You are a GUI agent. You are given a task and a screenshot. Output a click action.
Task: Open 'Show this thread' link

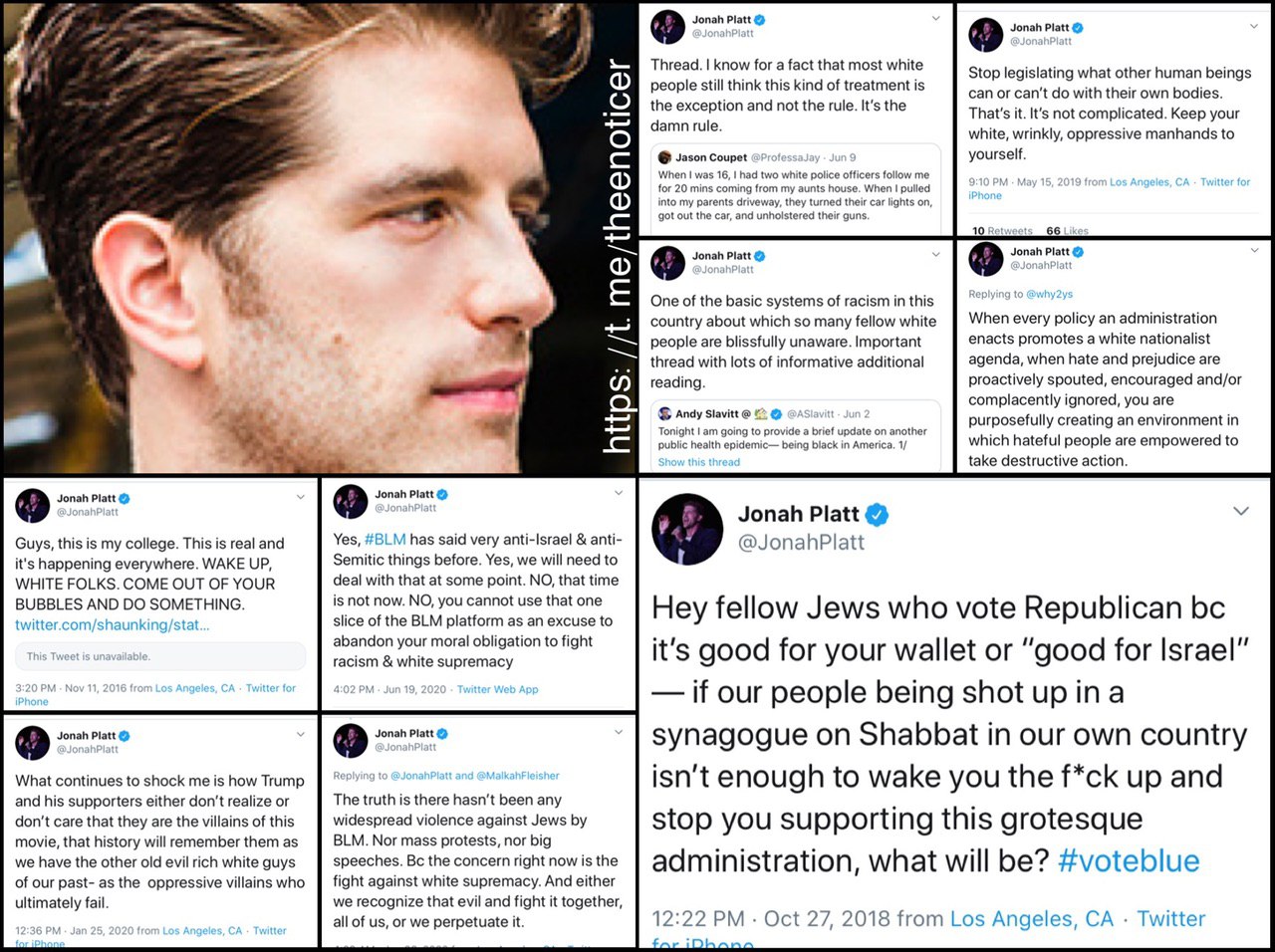[698, 462]
